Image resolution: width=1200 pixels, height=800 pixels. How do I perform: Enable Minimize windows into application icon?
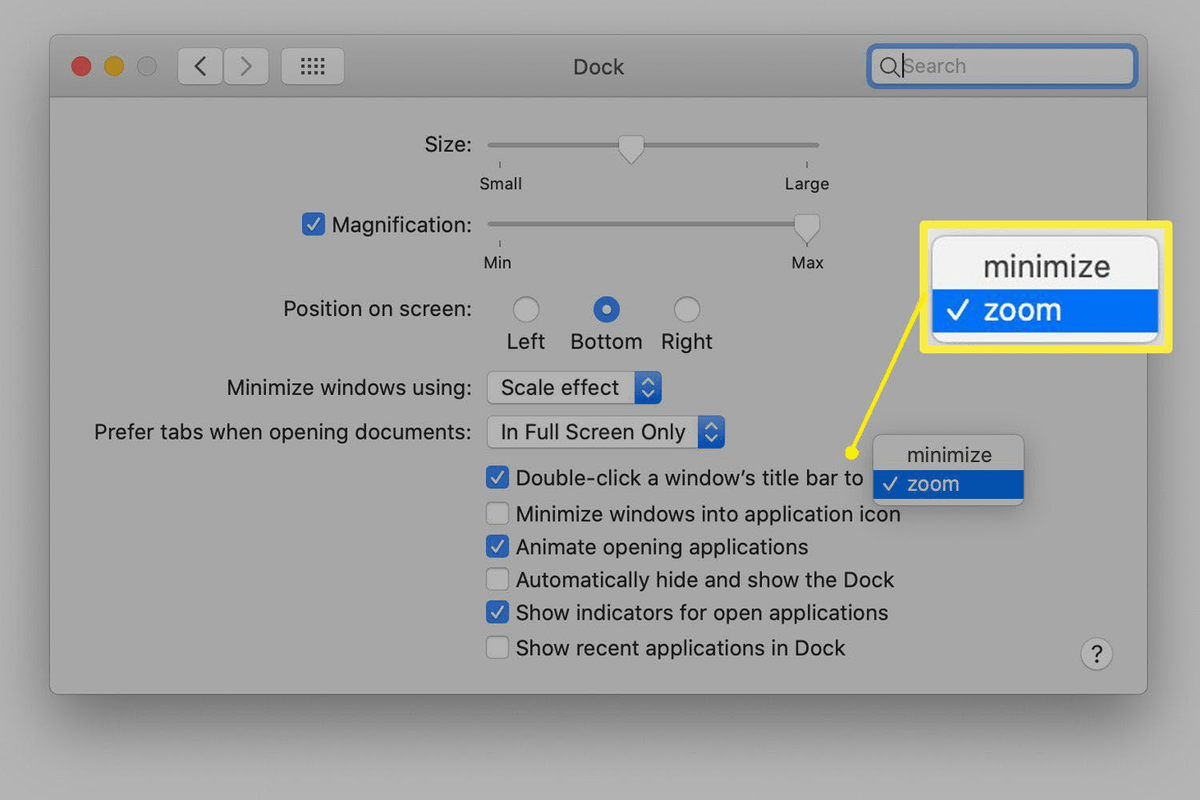click(x=497, y=514)
